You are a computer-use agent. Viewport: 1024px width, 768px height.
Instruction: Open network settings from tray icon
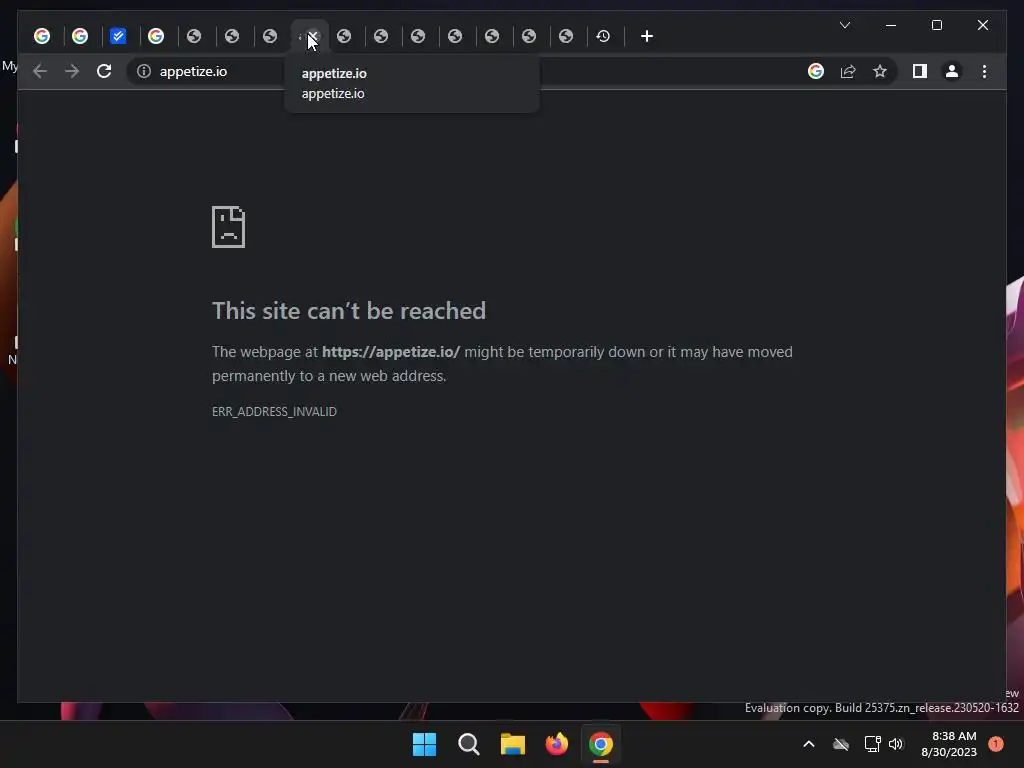click(x=872, y=744)
